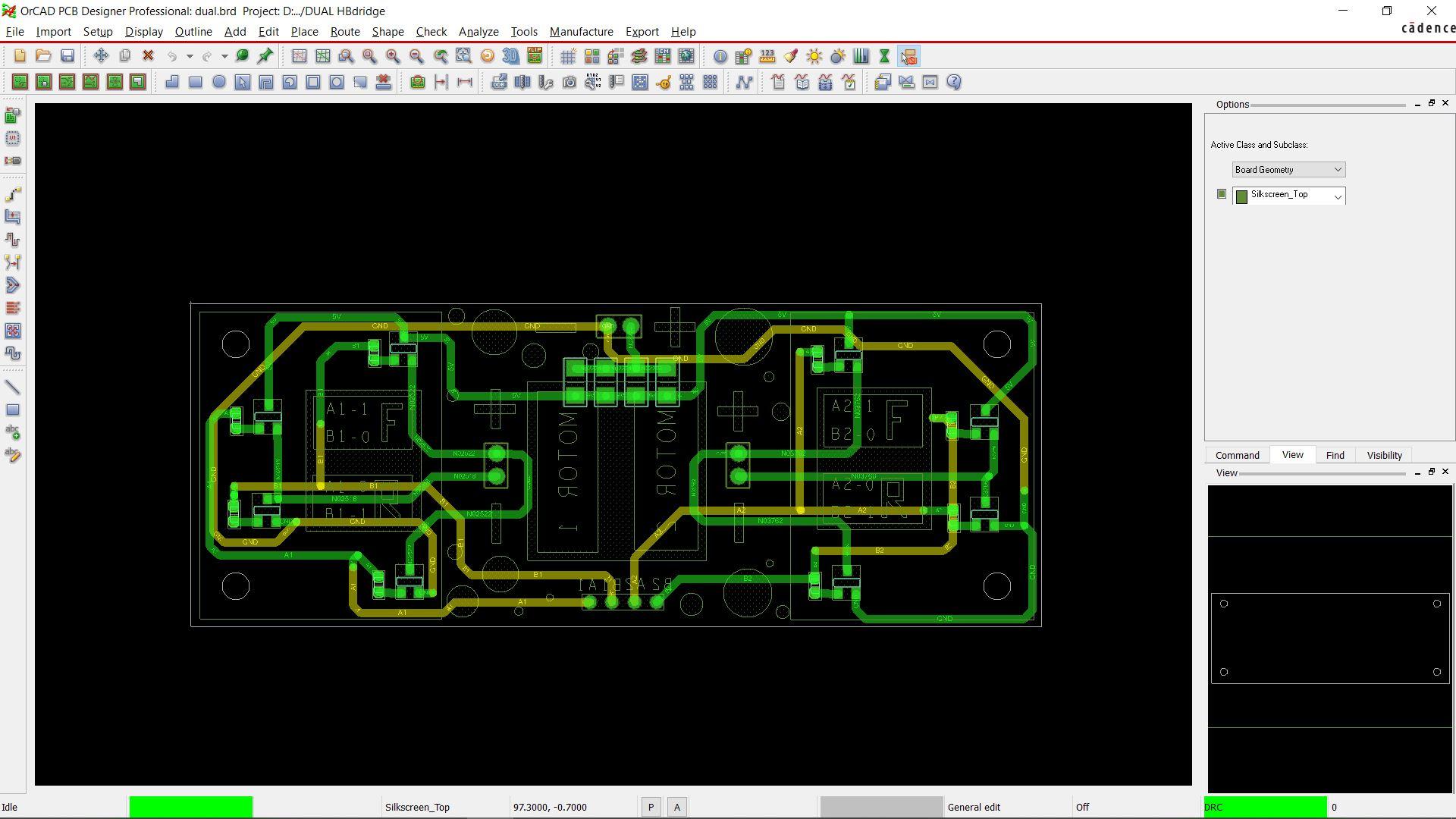Click the green DRC status button
The height and width of the screenshot is (819, 1456).
(x=1265, y=807)
